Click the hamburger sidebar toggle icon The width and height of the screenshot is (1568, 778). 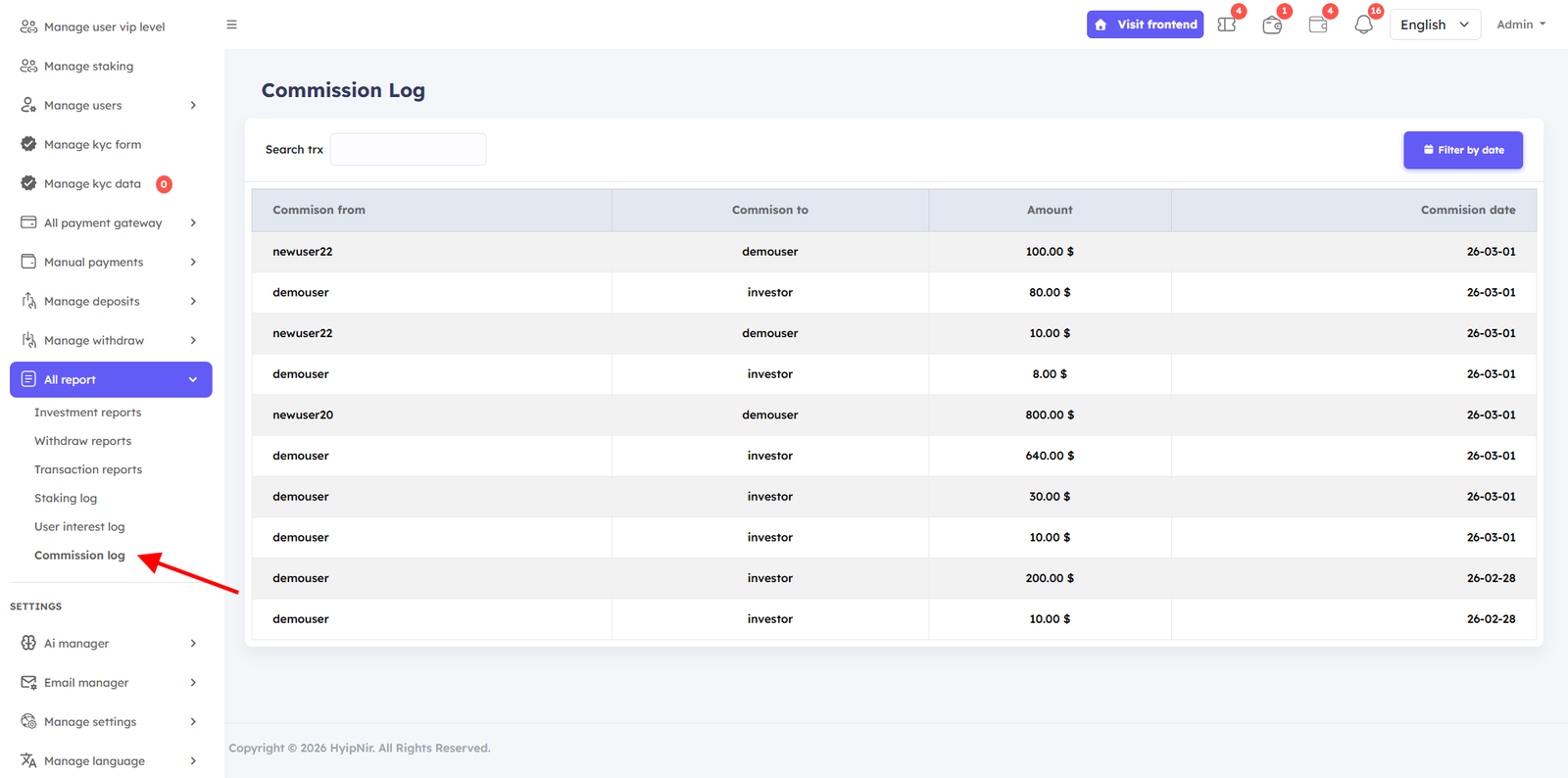[231, 24]
